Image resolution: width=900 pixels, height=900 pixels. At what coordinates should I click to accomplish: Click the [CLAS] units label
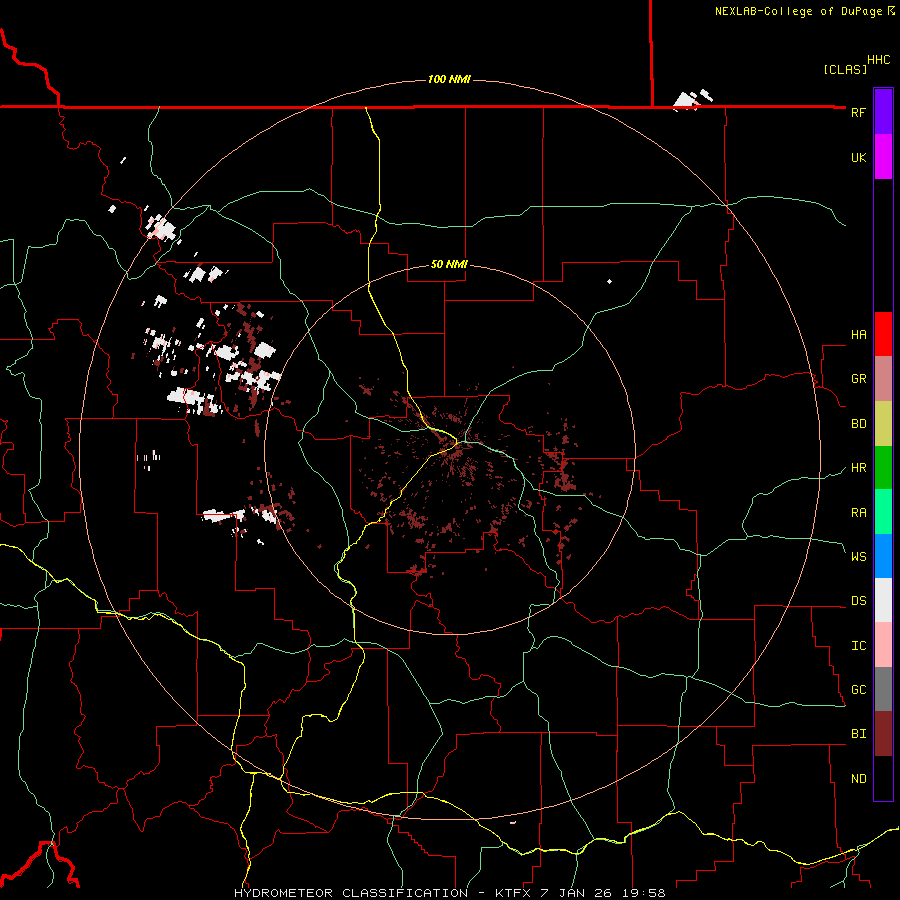point(845,69)
